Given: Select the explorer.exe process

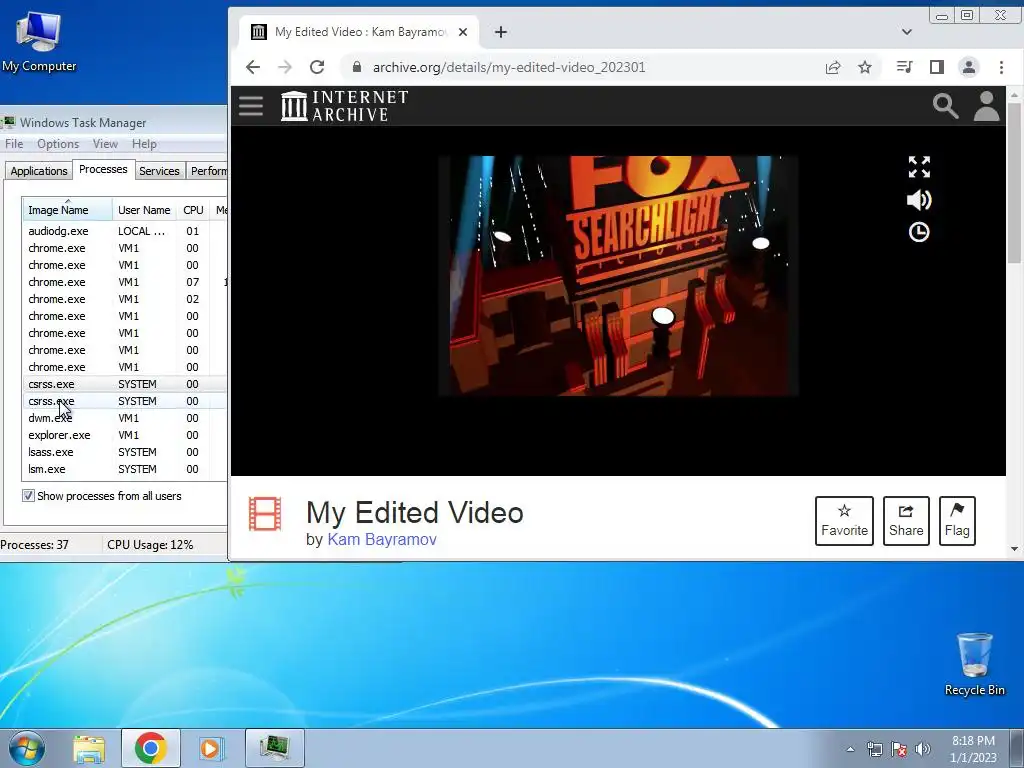Looking at the screenshot, I should (124, 435).
